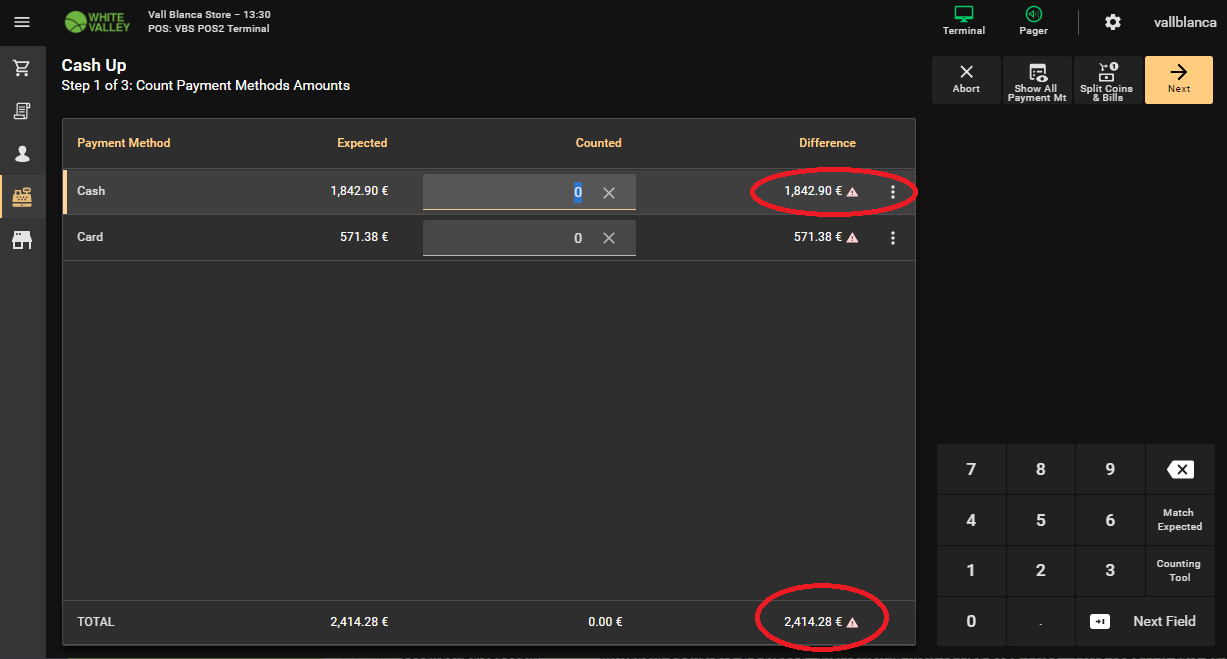Click the TOTAL row label
1227x659 pixels.
point(96,622)
